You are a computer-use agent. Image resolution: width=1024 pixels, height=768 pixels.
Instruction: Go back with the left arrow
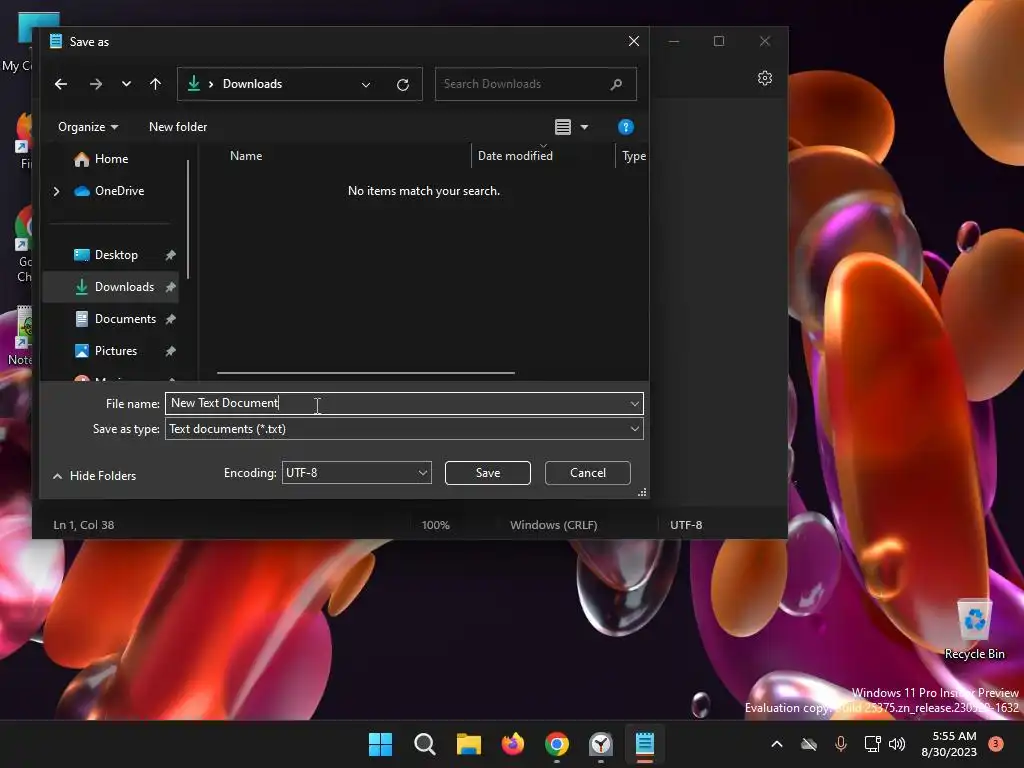61,84
